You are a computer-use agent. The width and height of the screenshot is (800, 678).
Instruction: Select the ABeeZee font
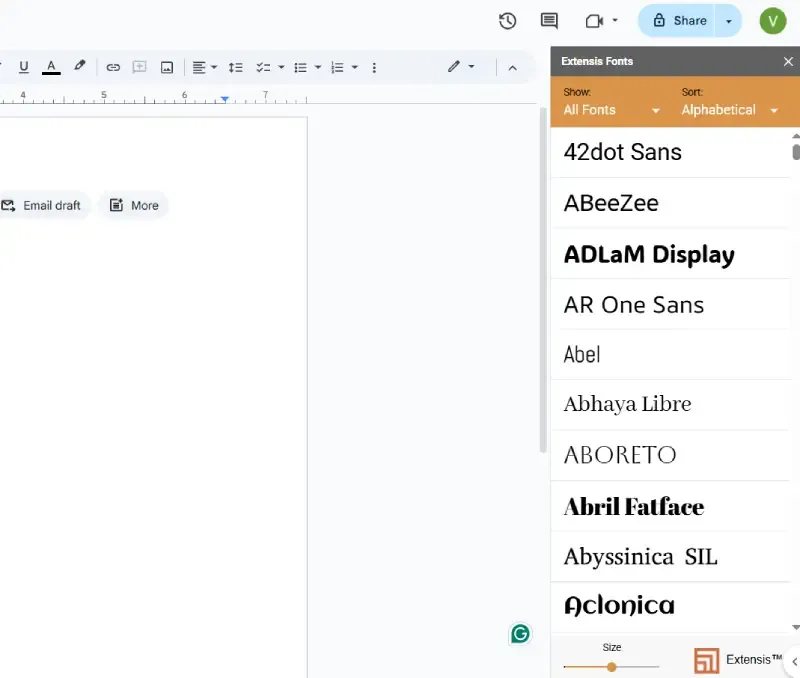point(670,203)
